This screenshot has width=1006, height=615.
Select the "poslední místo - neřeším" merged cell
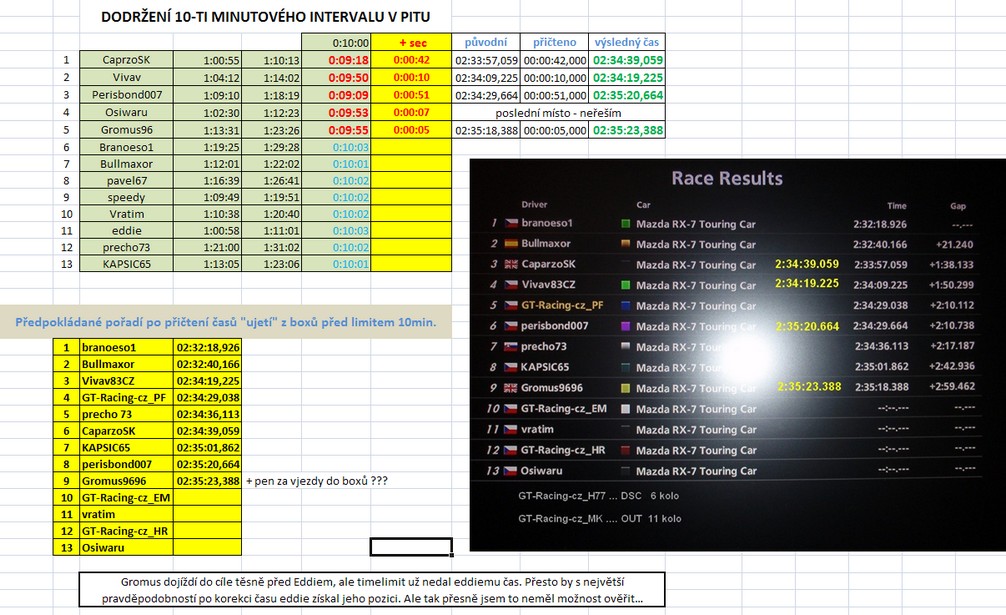coord(558,112)
